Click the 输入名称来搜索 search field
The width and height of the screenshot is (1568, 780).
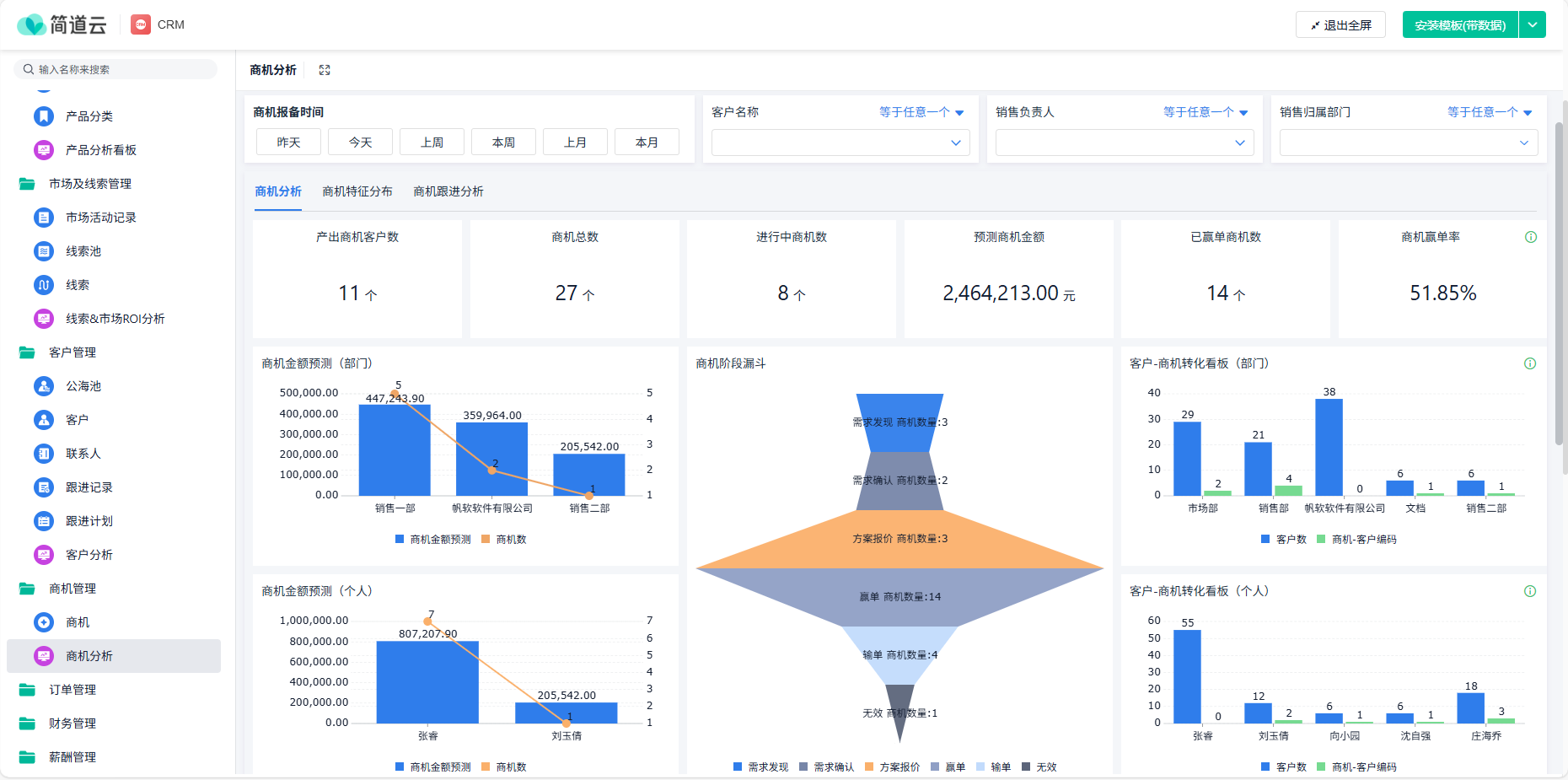pyautogui.click(x=115, y=69)
